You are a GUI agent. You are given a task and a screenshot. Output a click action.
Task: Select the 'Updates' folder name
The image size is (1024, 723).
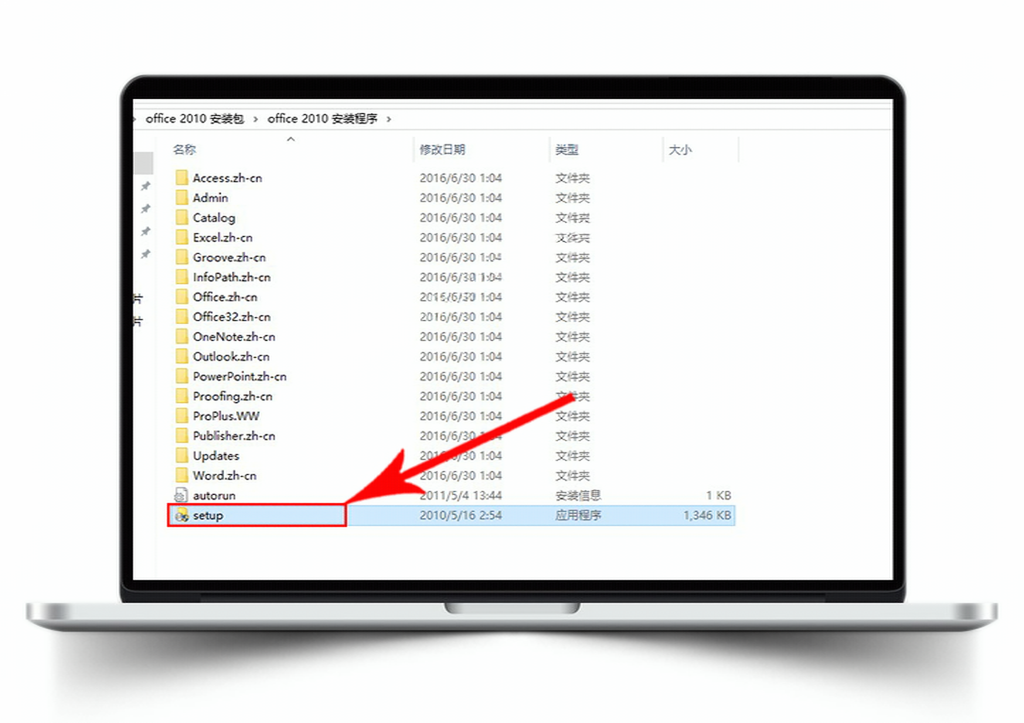[216, 456]
